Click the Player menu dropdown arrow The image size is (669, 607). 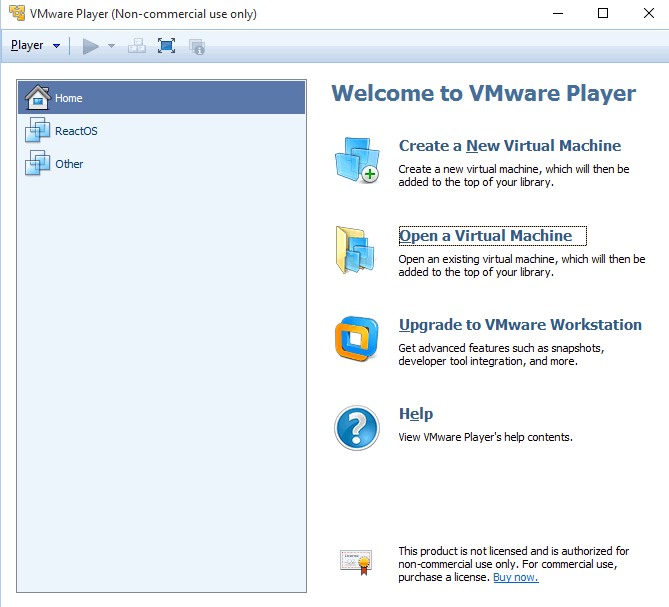[x=56, y=46]
